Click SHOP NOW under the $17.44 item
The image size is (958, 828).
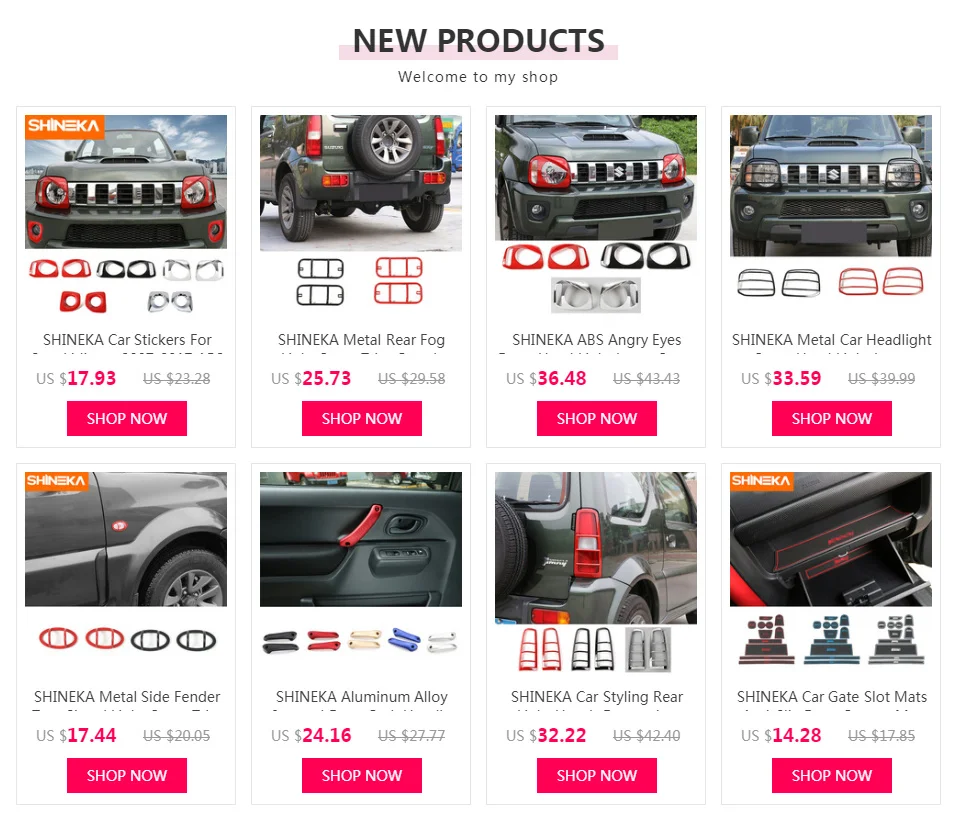pos(127,775)
